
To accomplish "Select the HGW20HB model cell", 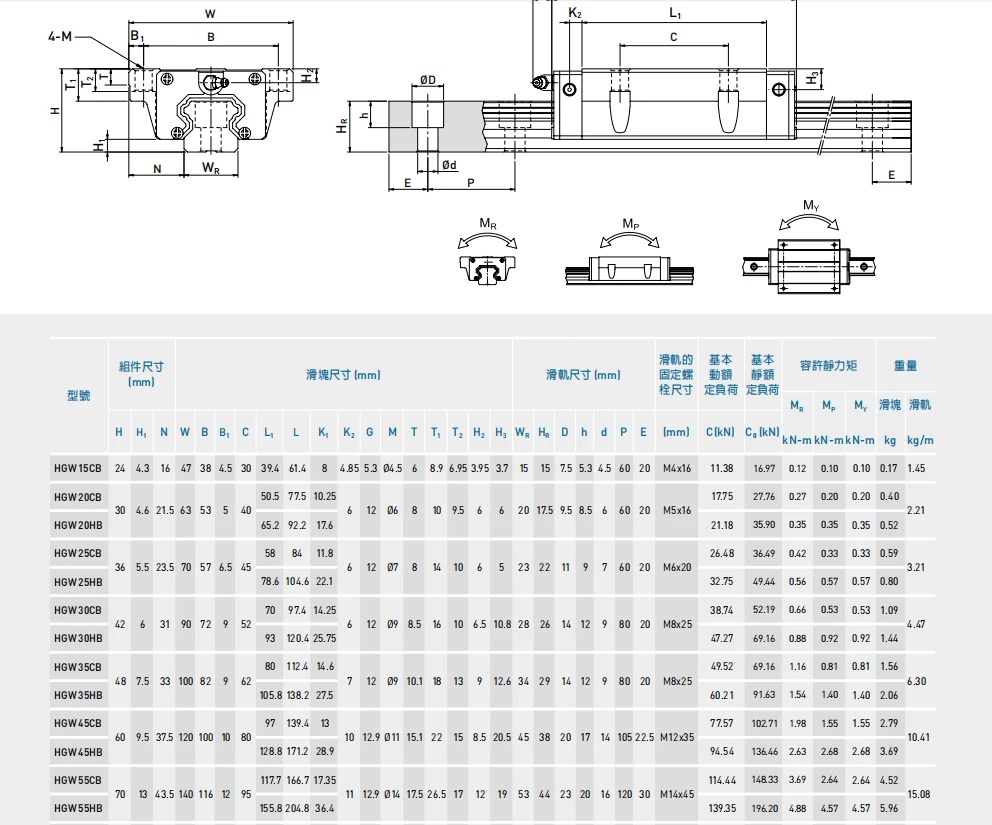I will coord(78,525).
